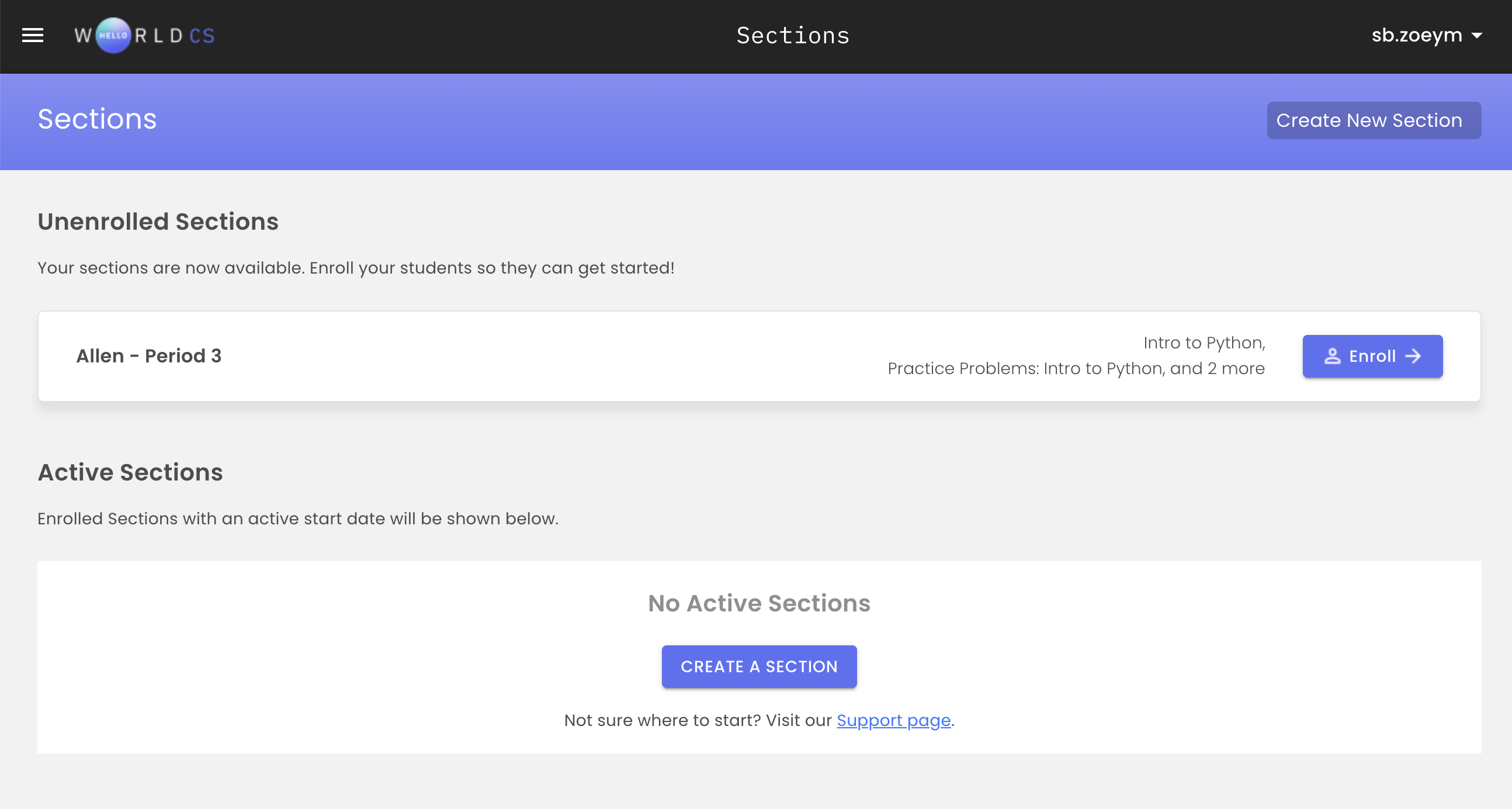
Task: Click Create New Section button
Action: [x=1374, y=120]
